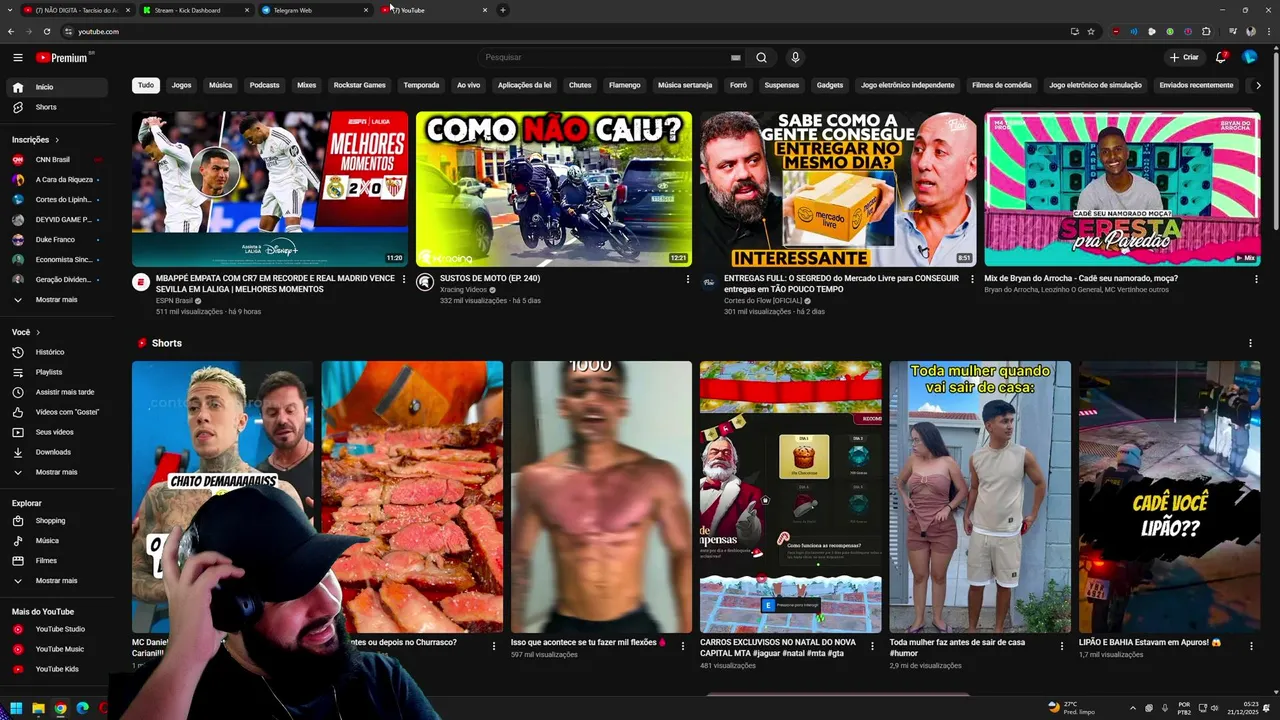Open the CADÊ VOCÊ LIPÃO short
The image size is (1280, 720).
pyautogui.click(x=1169, y=497)
